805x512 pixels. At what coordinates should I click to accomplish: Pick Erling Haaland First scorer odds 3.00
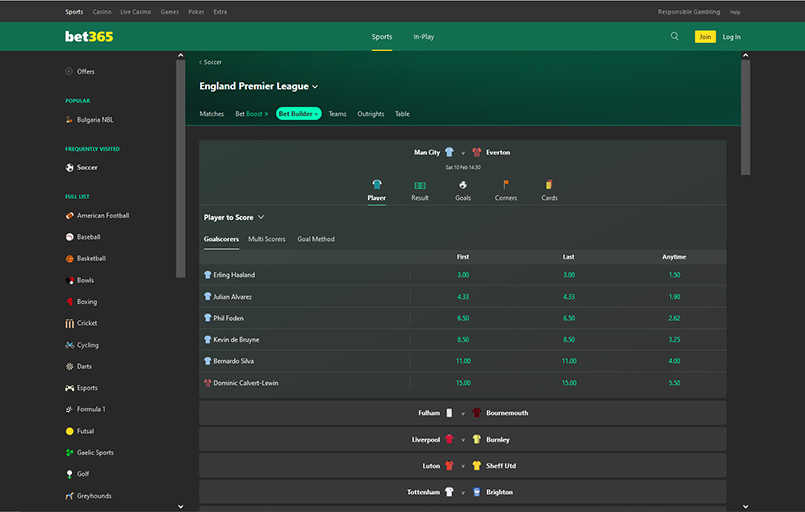coord(463,275)
